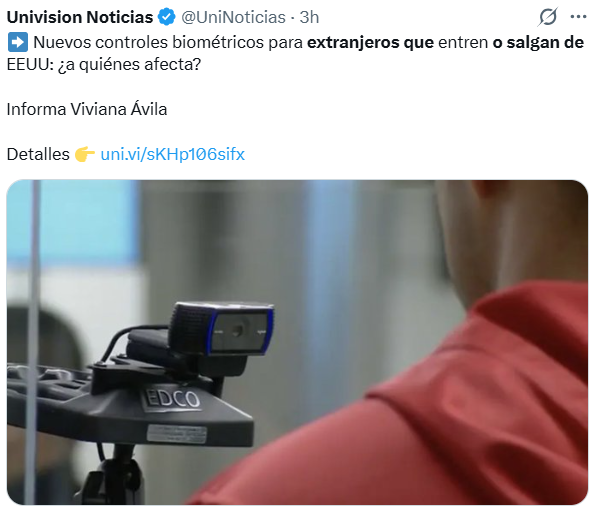Open the post via the 3h timestamp
Image resolution: width=594 pixels, height=508 pixels.
(x=309, y=17)
